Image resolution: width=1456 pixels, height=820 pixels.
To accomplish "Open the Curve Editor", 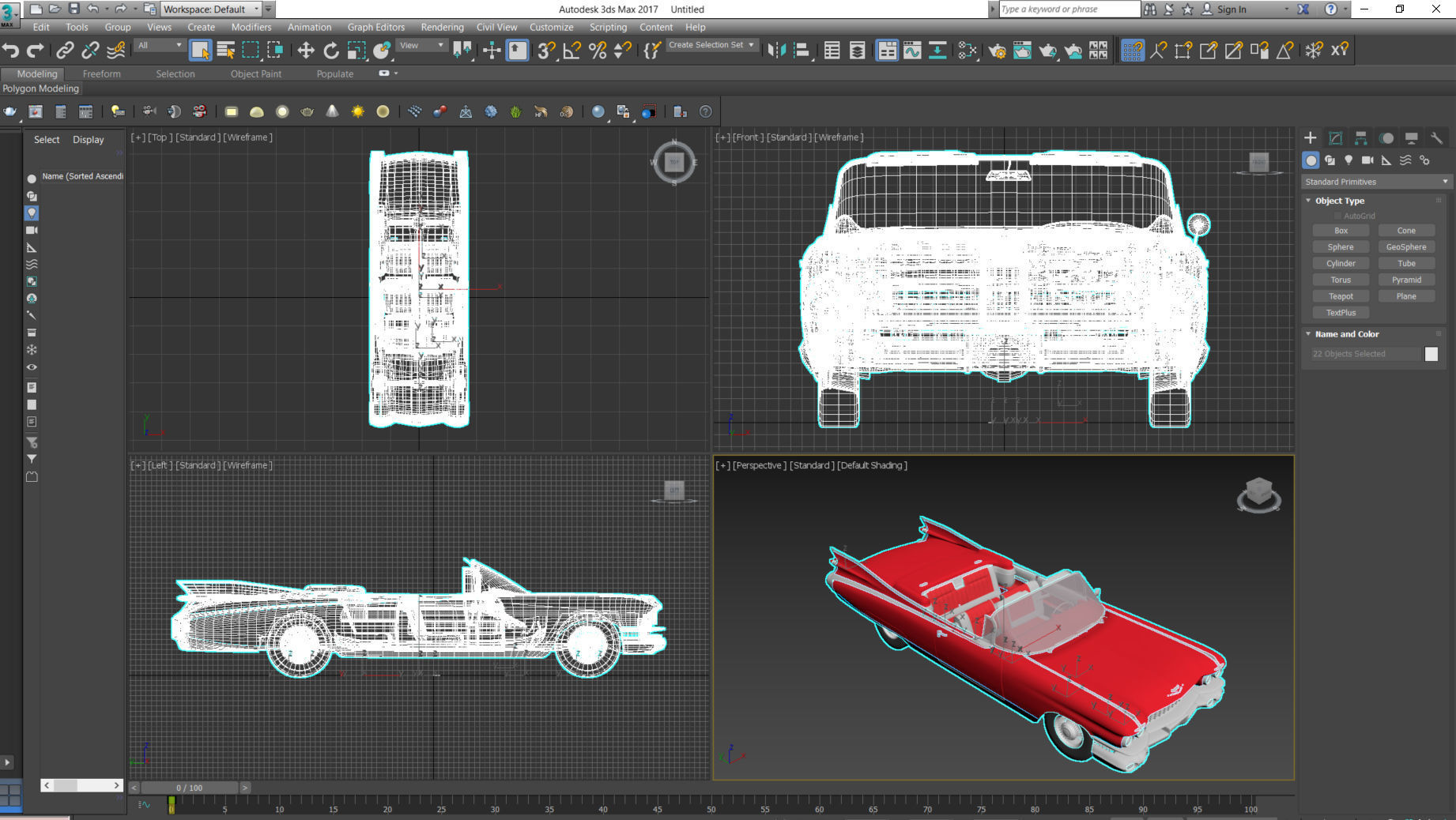I will pyautogui.click(x=912, y=51).
